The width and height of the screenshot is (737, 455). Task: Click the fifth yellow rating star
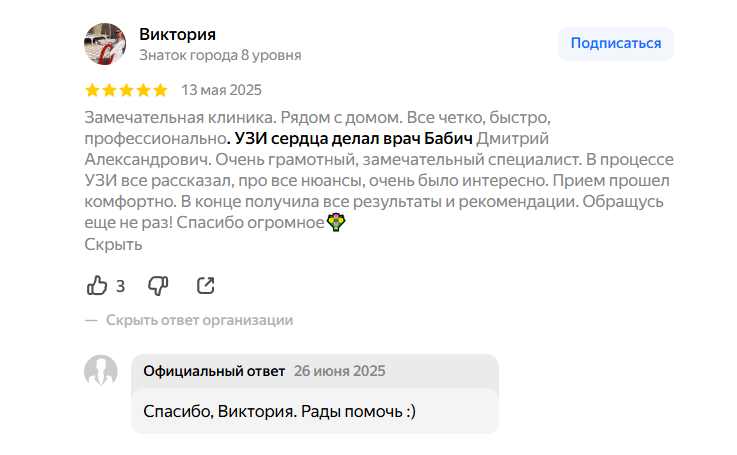pyautogui.click(x=160, y=90)
